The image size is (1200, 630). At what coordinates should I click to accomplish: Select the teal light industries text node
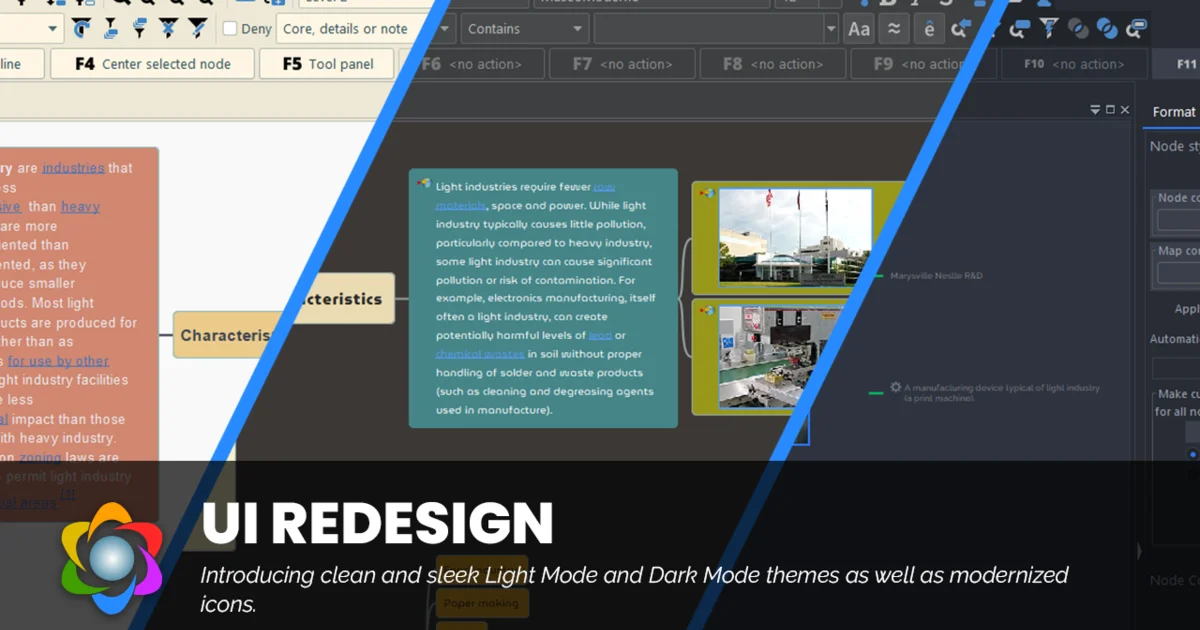pyautogui.click(x=543, y=298)
